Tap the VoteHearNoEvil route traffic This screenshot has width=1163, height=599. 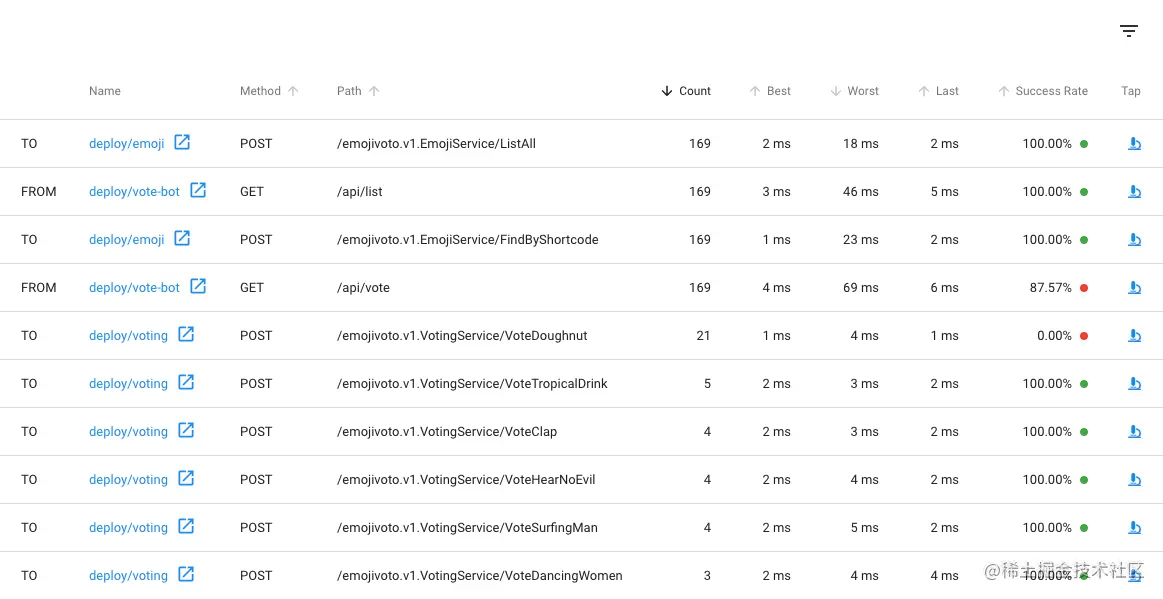coord(1134,480)
